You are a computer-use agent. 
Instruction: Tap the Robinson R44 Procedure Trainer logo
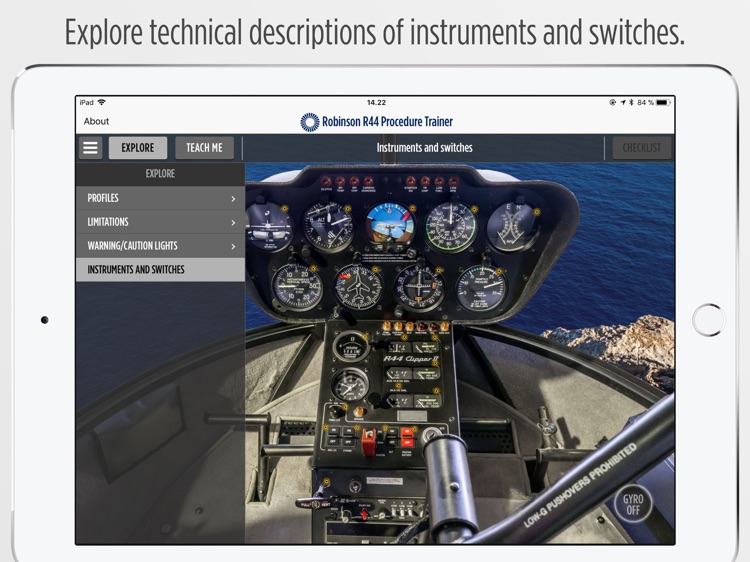click(x=376, y=122)
